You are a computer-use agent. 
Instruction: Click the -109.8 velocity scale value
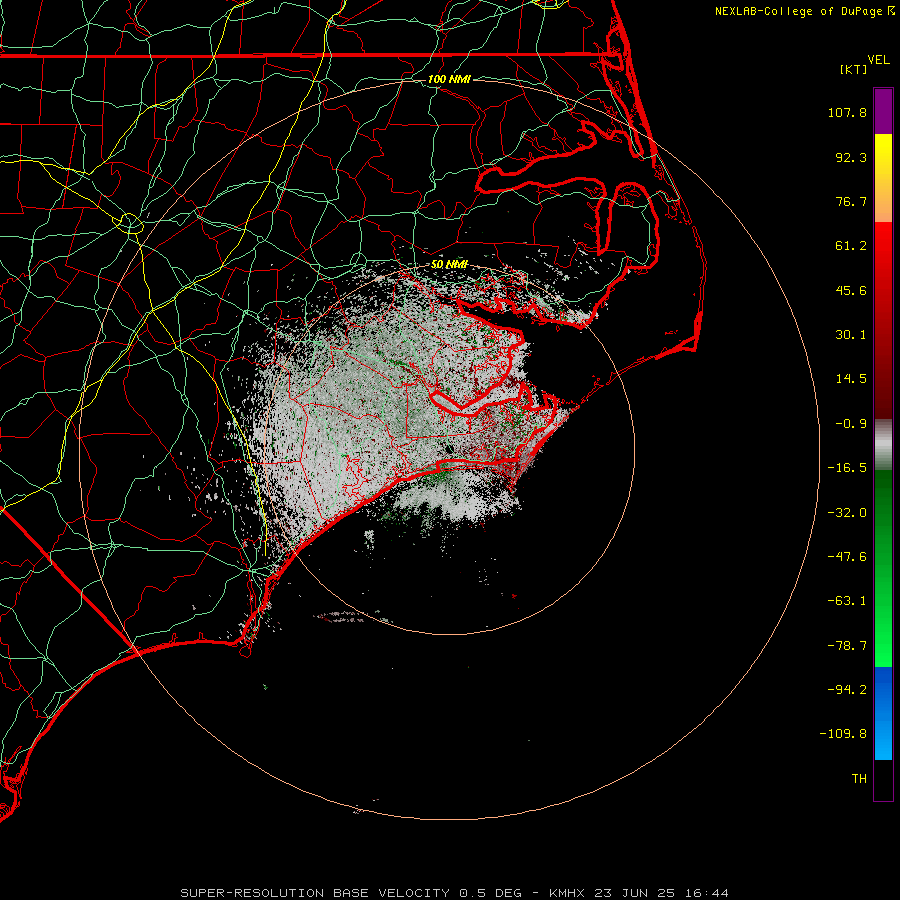[x=843, y=734]
